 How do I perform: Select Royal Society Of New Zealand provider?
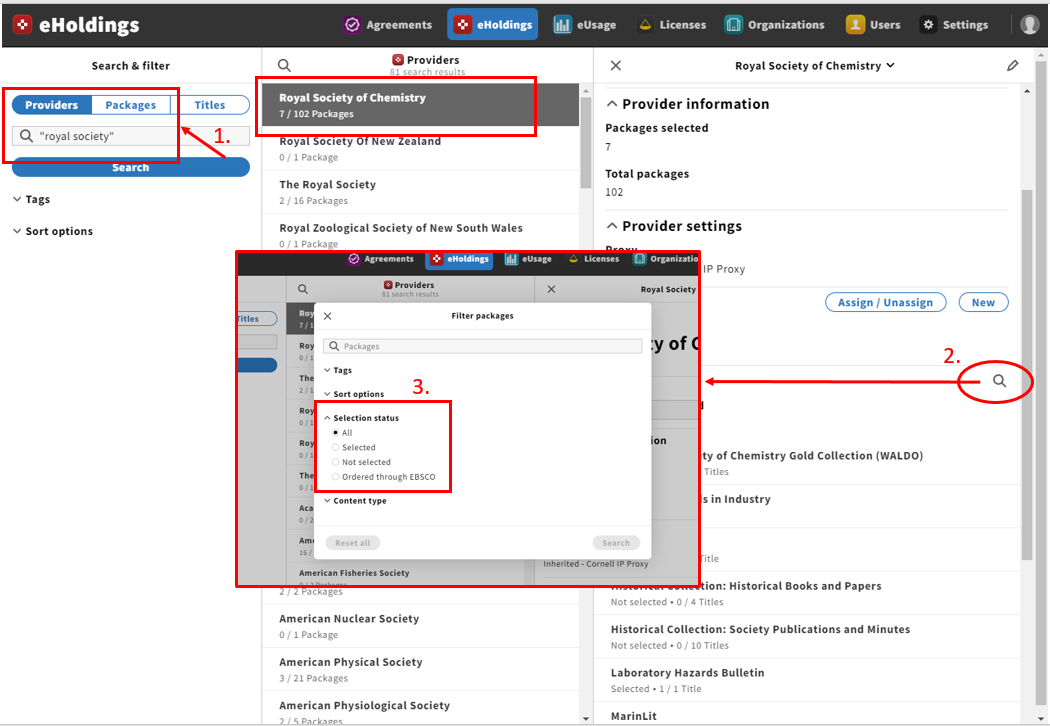tap(420, 149)
